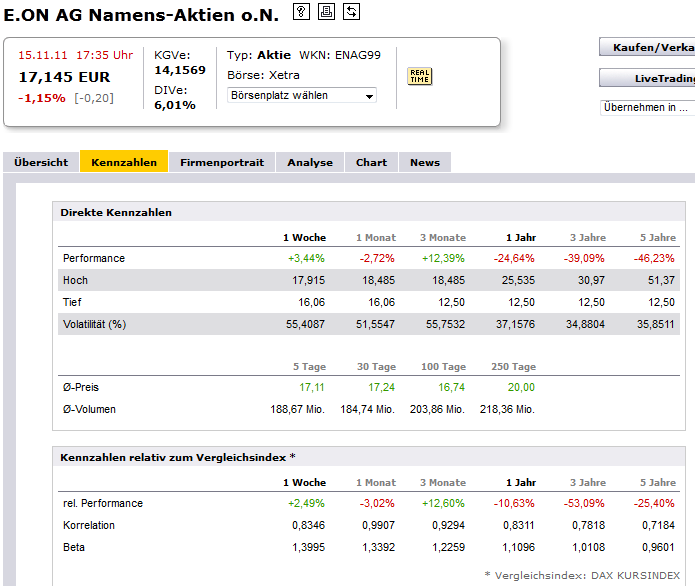
Task: Click the 100 Tage column header
Action: [443, 367]
